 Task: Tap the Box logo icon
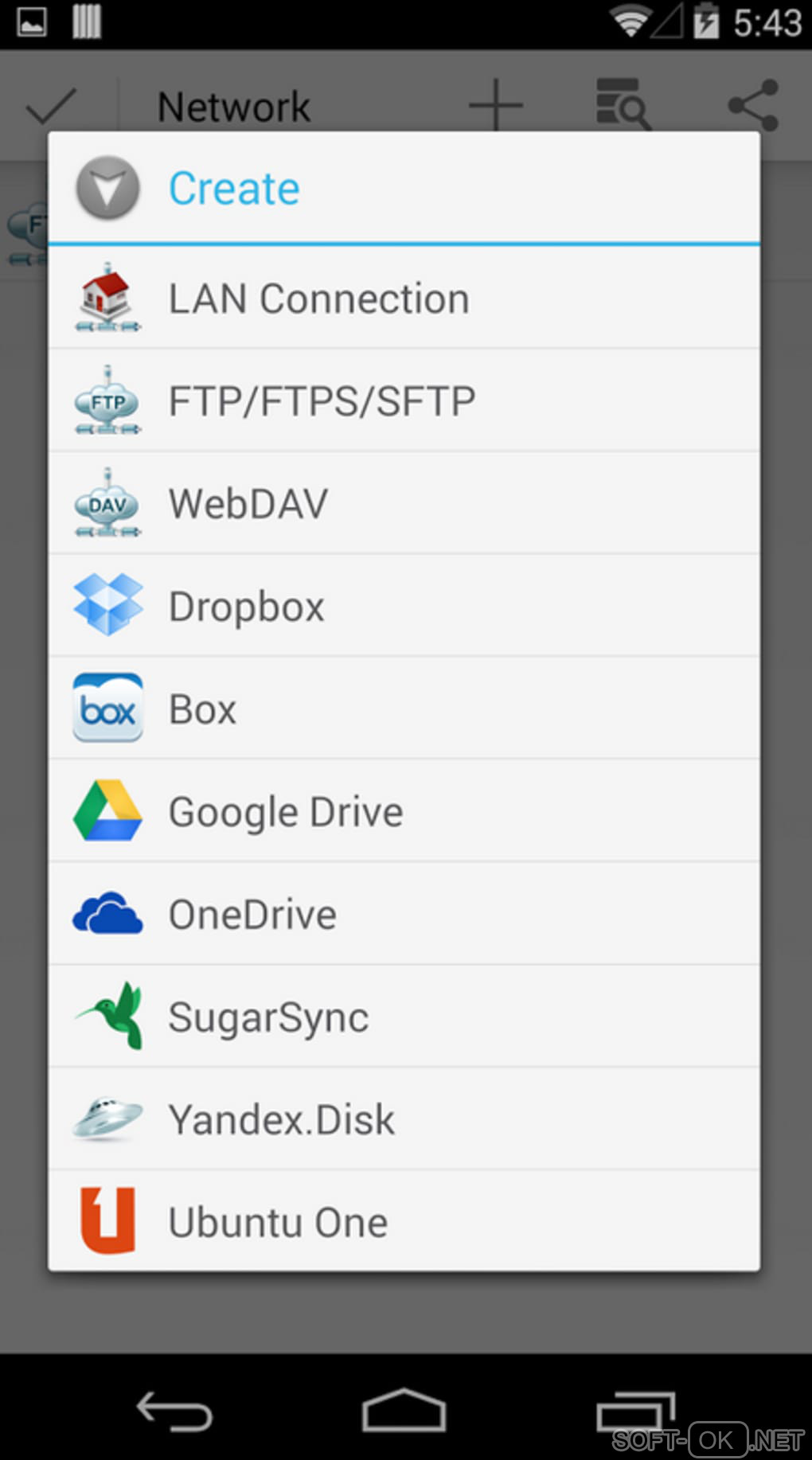click(x=108, y=708)
